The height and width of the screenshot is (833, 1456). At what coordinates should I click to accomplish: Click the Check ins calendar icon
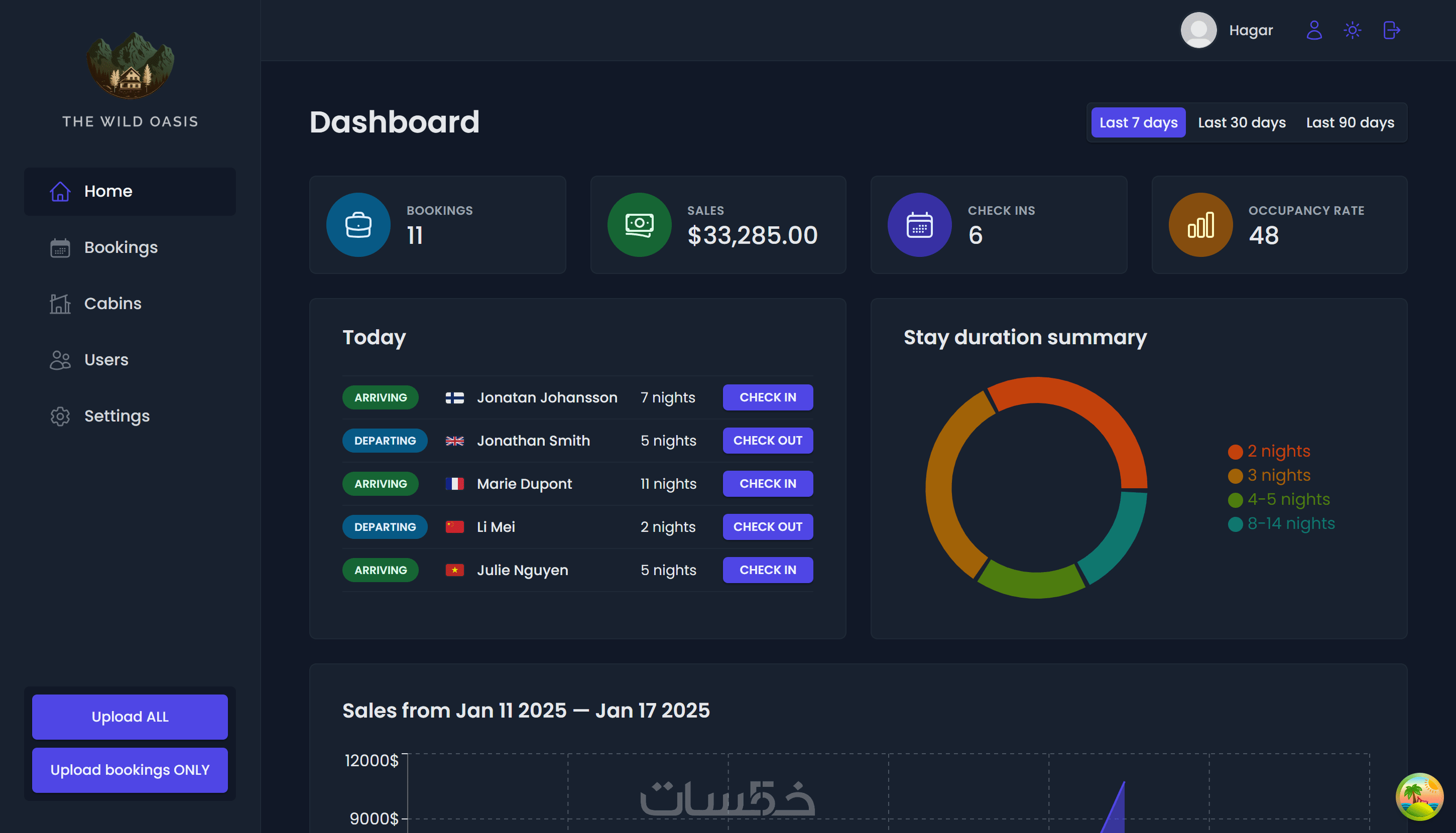919,225
